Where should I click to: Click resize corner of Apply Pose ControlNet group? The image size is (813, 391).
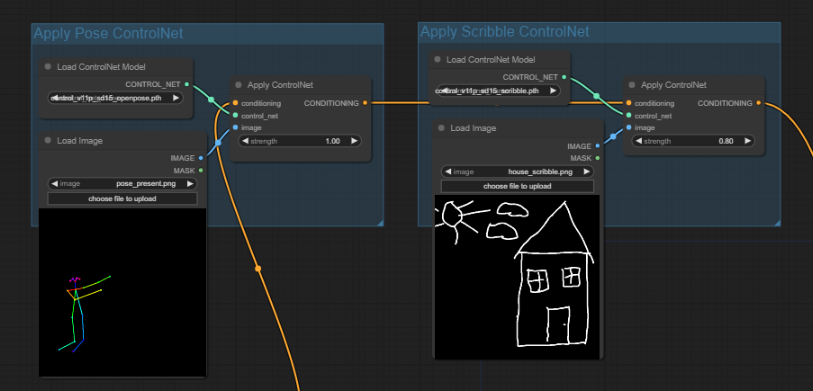380,223
